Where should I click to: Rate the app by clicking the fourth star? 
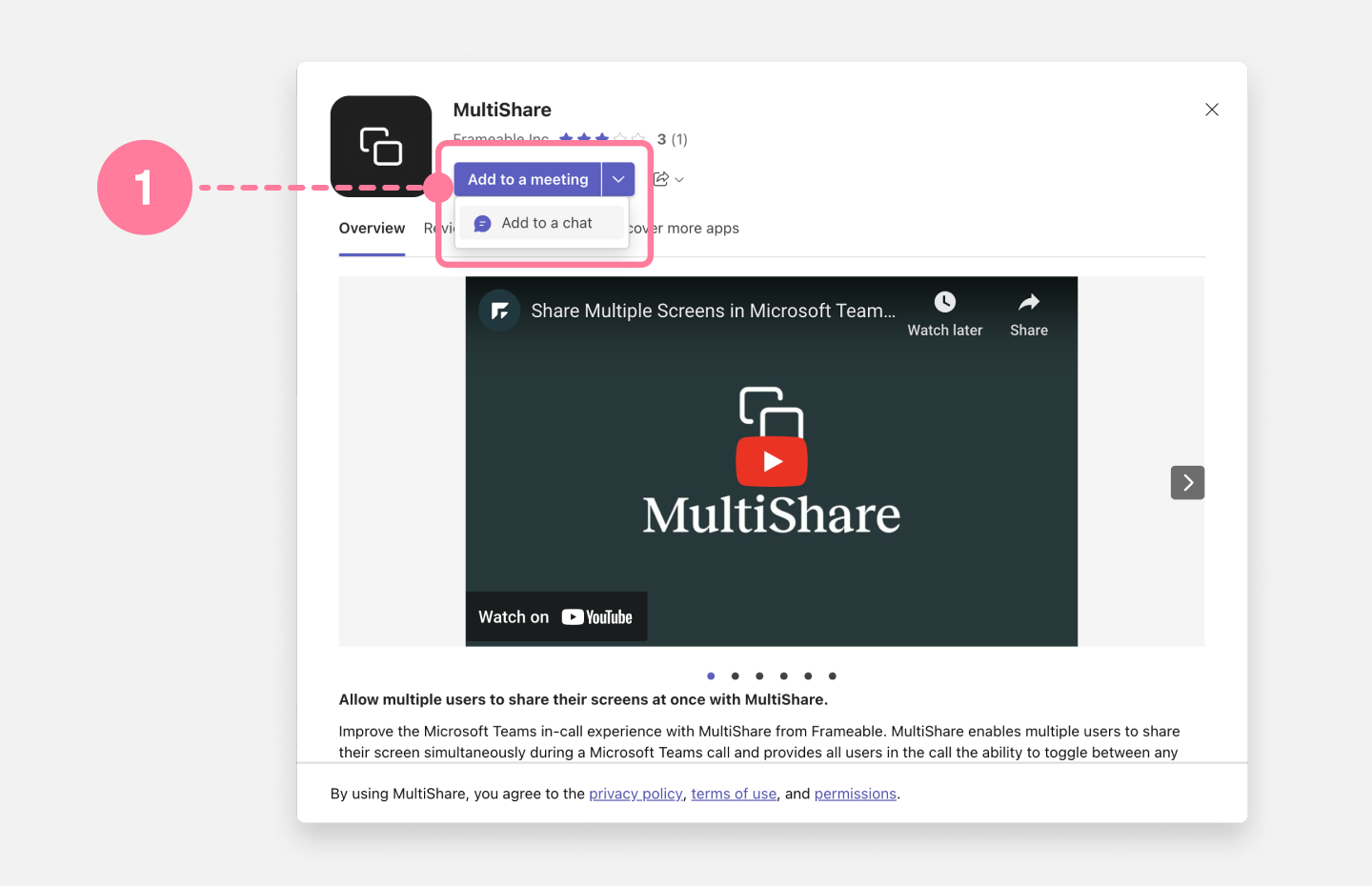click(619, 137)
